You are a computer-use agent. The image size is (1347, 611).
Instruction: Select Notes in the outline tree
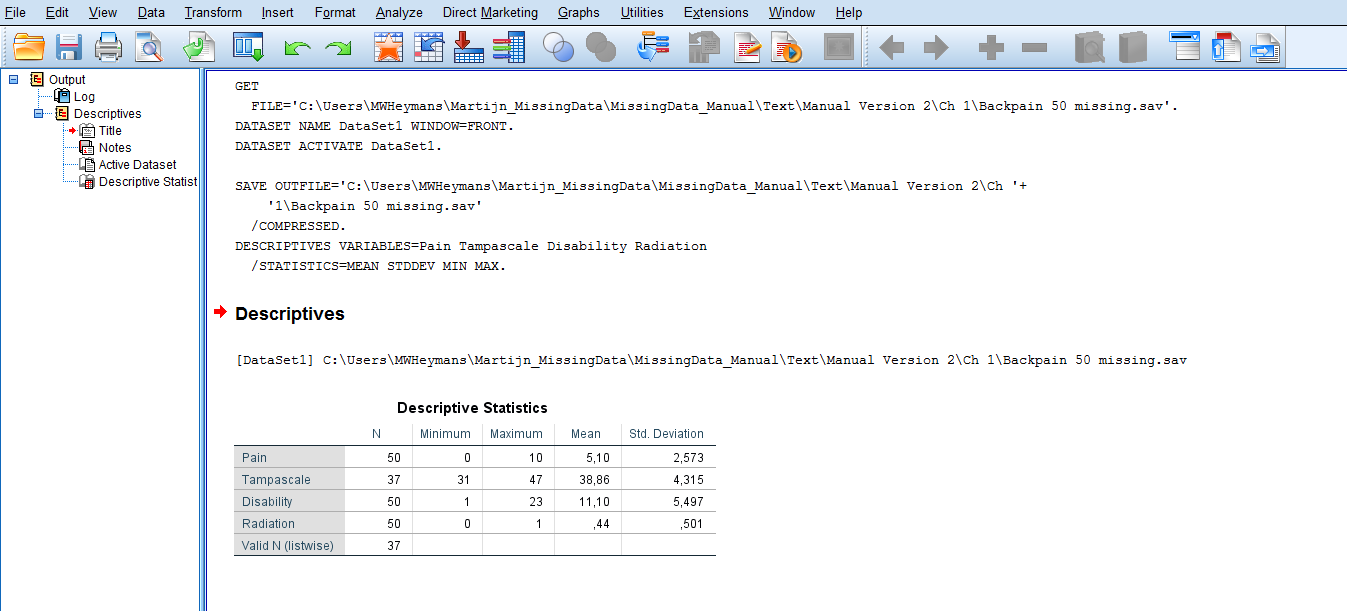coord(114,148)
